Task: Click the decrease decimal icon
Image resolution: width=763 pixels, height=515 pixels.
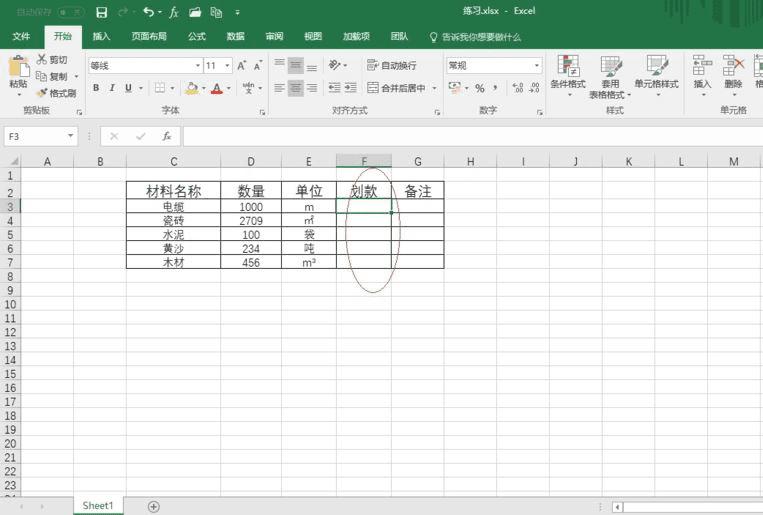Action: (534, 88)
